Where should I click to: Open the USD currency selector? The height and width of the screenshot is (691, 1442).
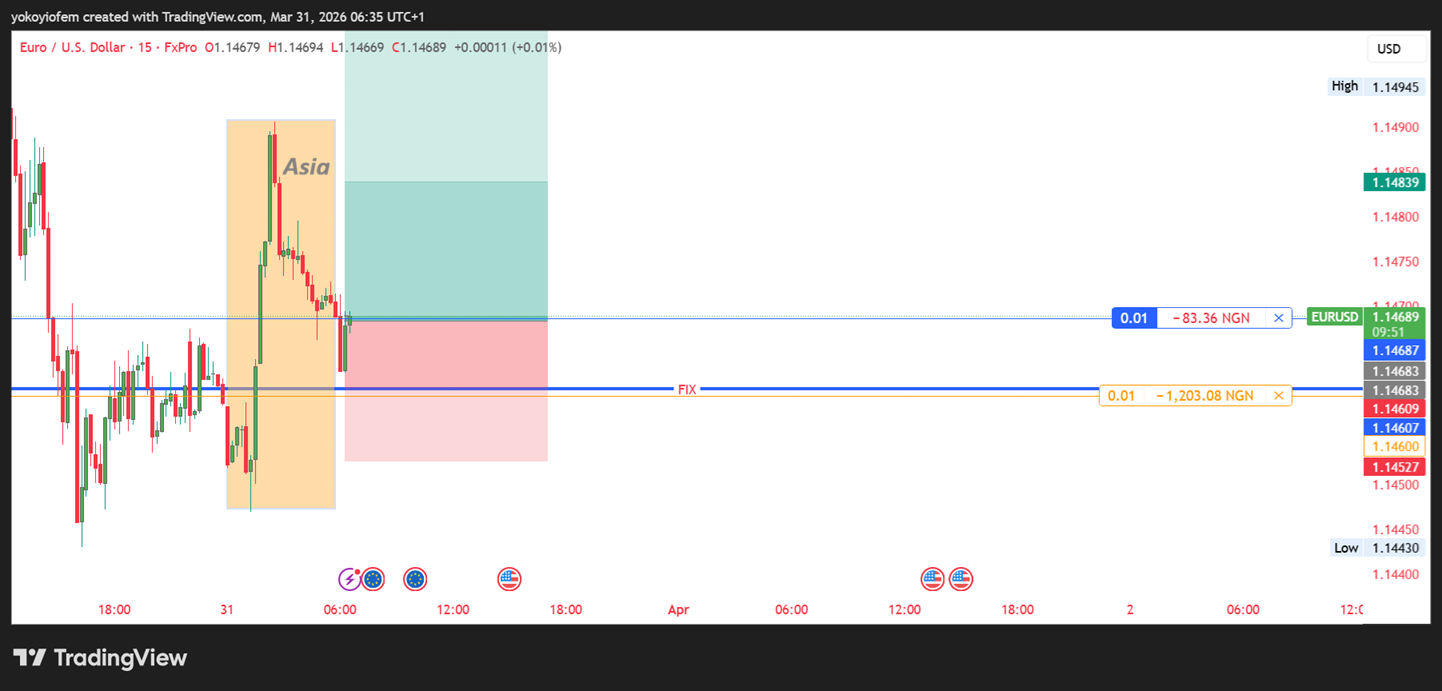(1388, 49)
